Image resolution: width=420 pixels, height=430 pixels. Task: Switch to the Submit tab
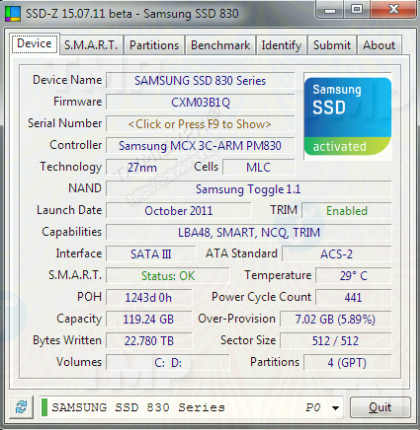click(x=332, y=45)
